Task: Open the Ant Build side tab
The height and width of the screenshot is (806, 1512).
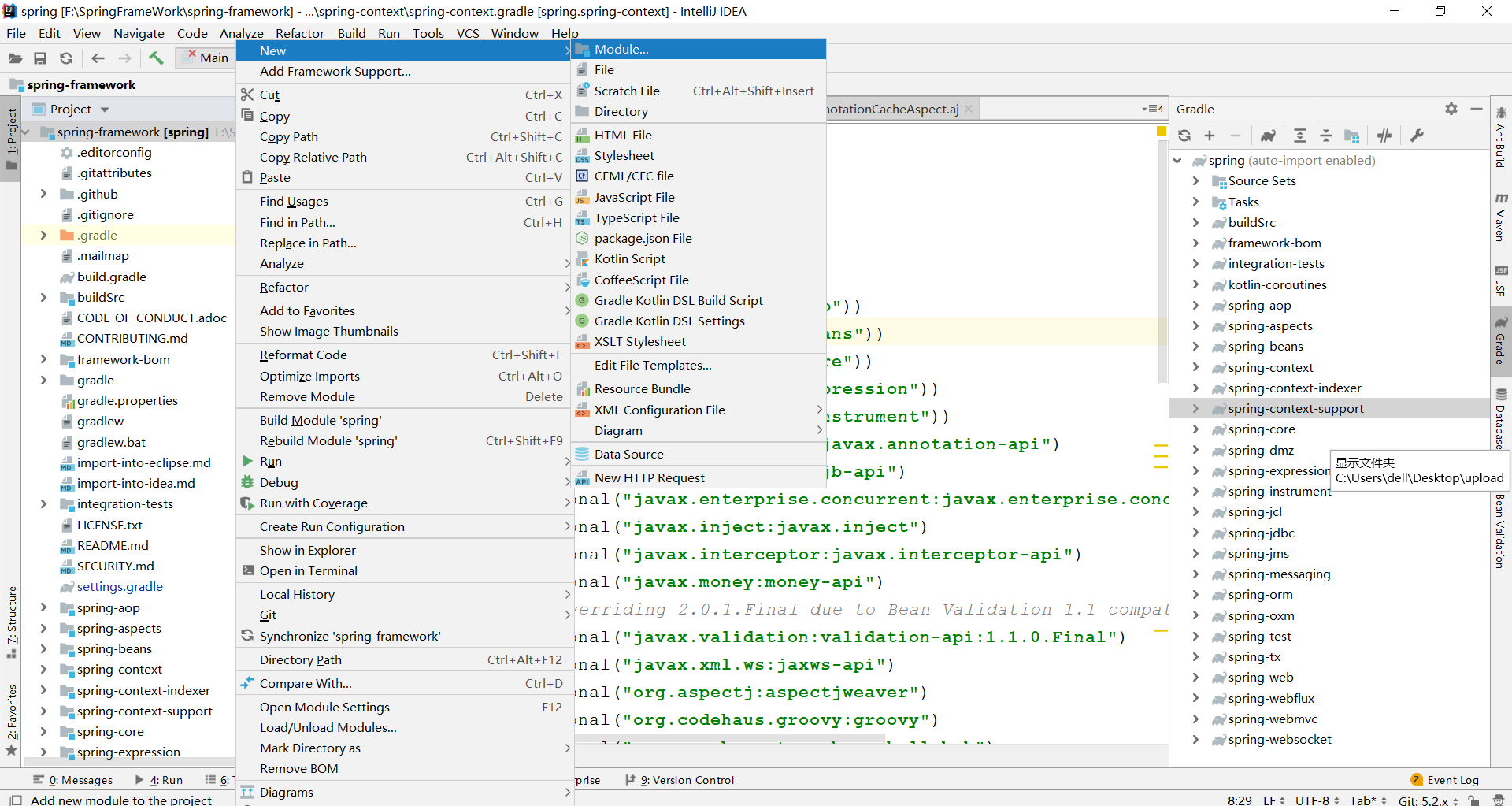Action: pyautogui.click(x=1500, y=137)
